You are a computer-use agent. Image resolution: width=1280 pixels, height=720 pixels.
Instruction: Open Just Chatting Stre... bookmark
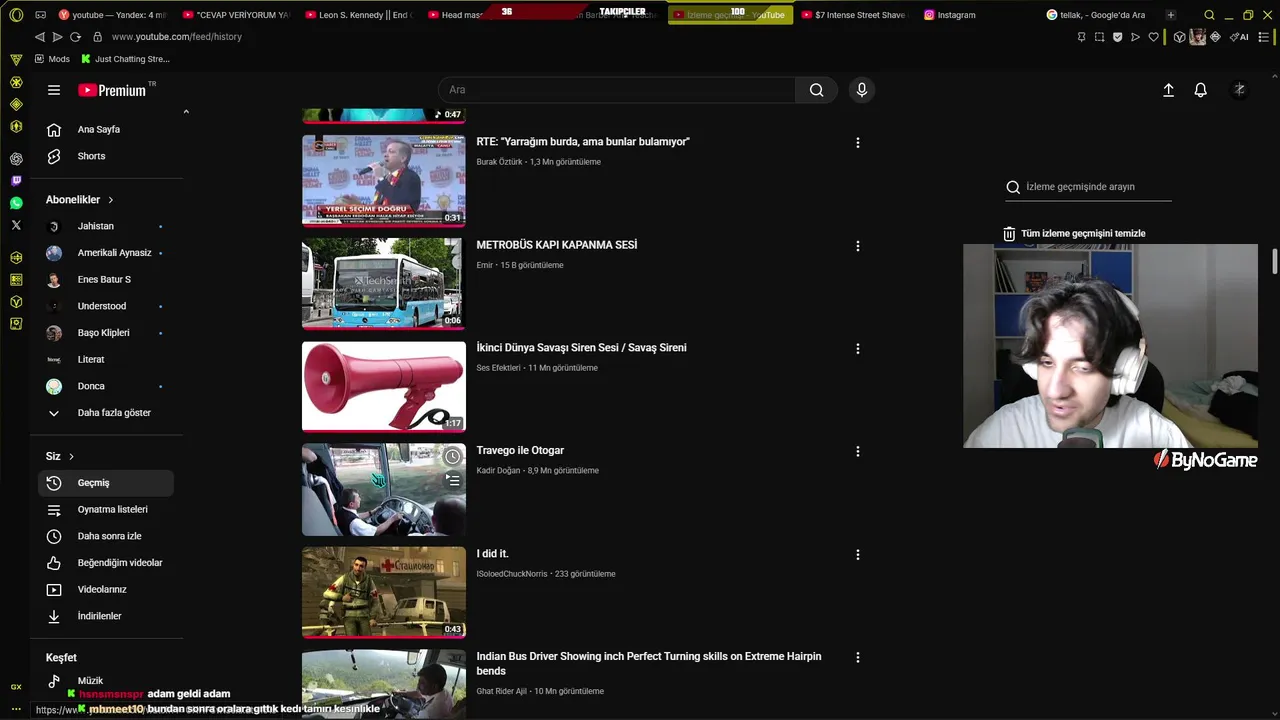point(125,59)
